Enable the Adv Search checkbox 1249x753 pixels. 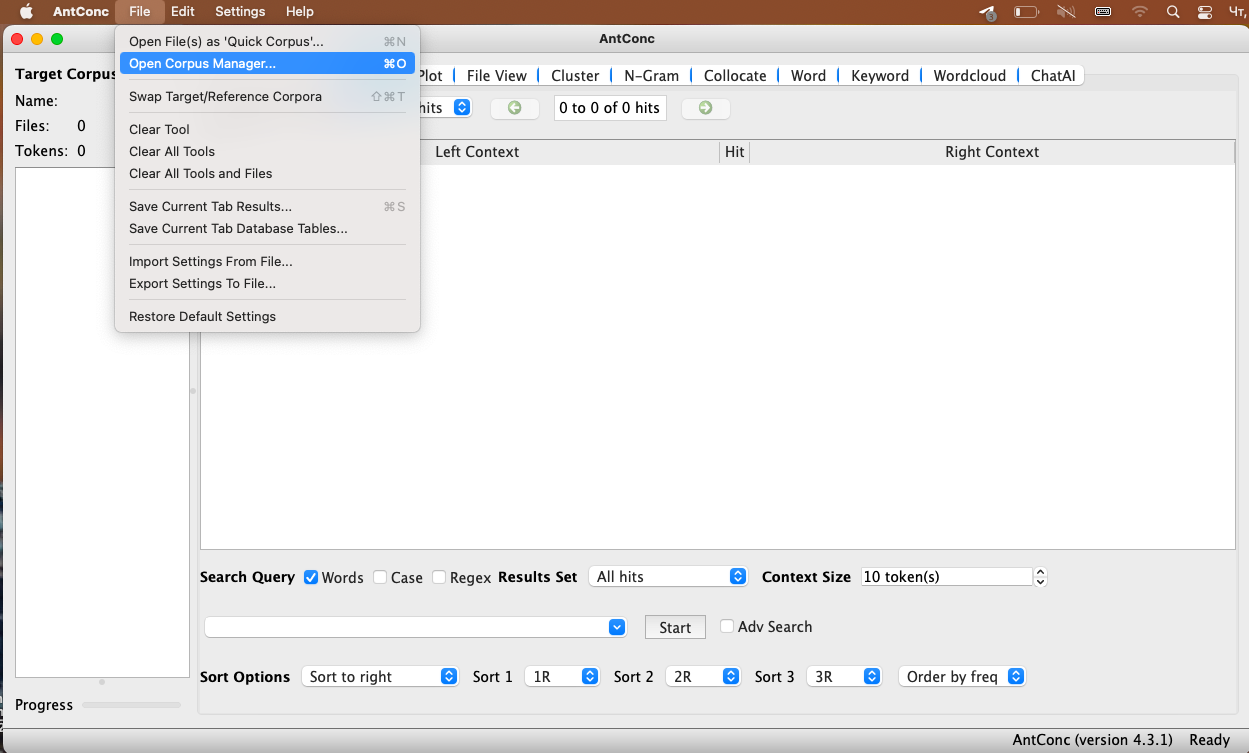coord(727,626)
